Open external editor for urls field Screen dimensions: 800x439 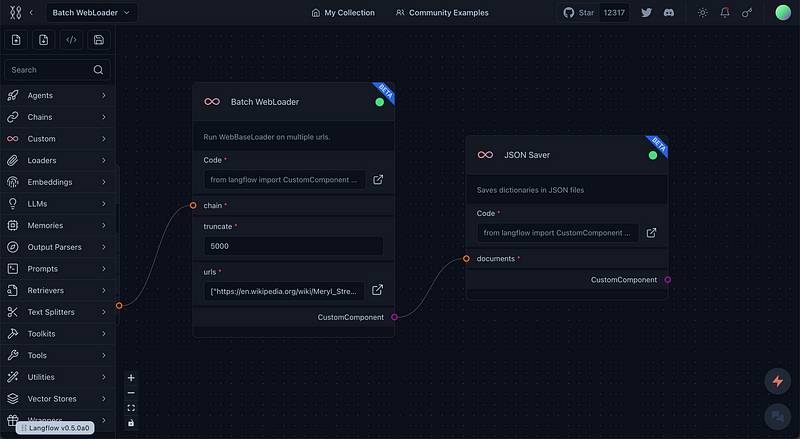(x=378, y=290)
